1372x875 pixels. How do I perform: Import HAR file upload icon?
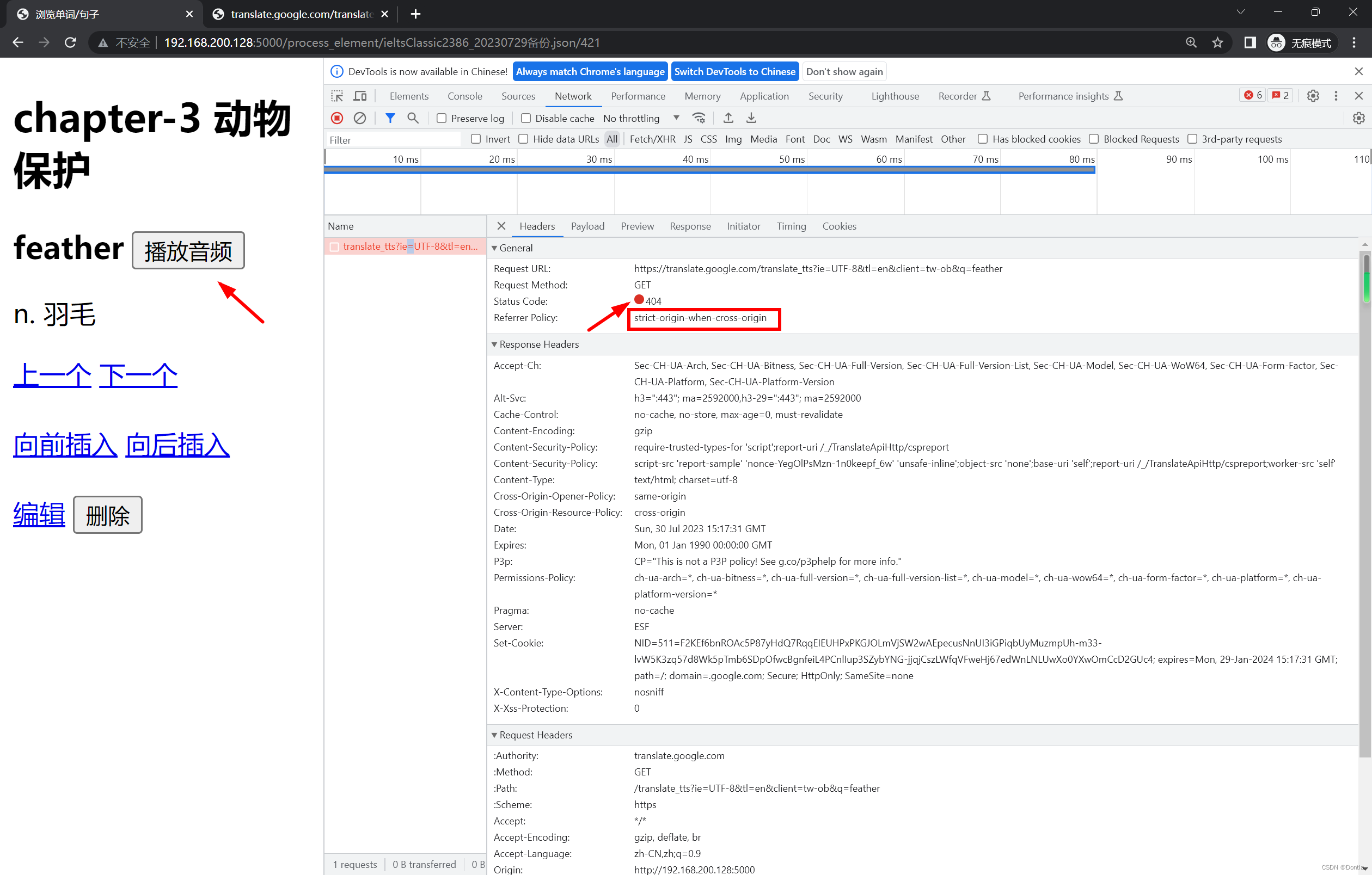728,118
